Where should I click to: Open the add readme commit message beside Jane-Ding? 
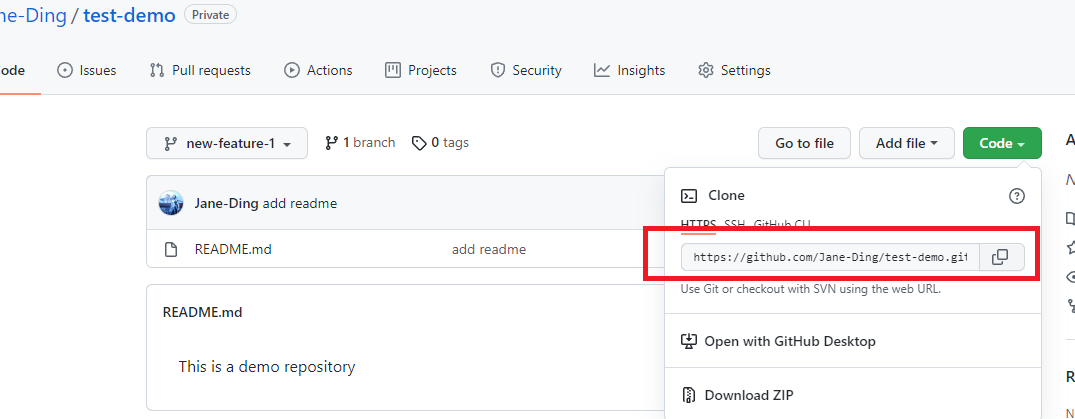pos(300,203)
